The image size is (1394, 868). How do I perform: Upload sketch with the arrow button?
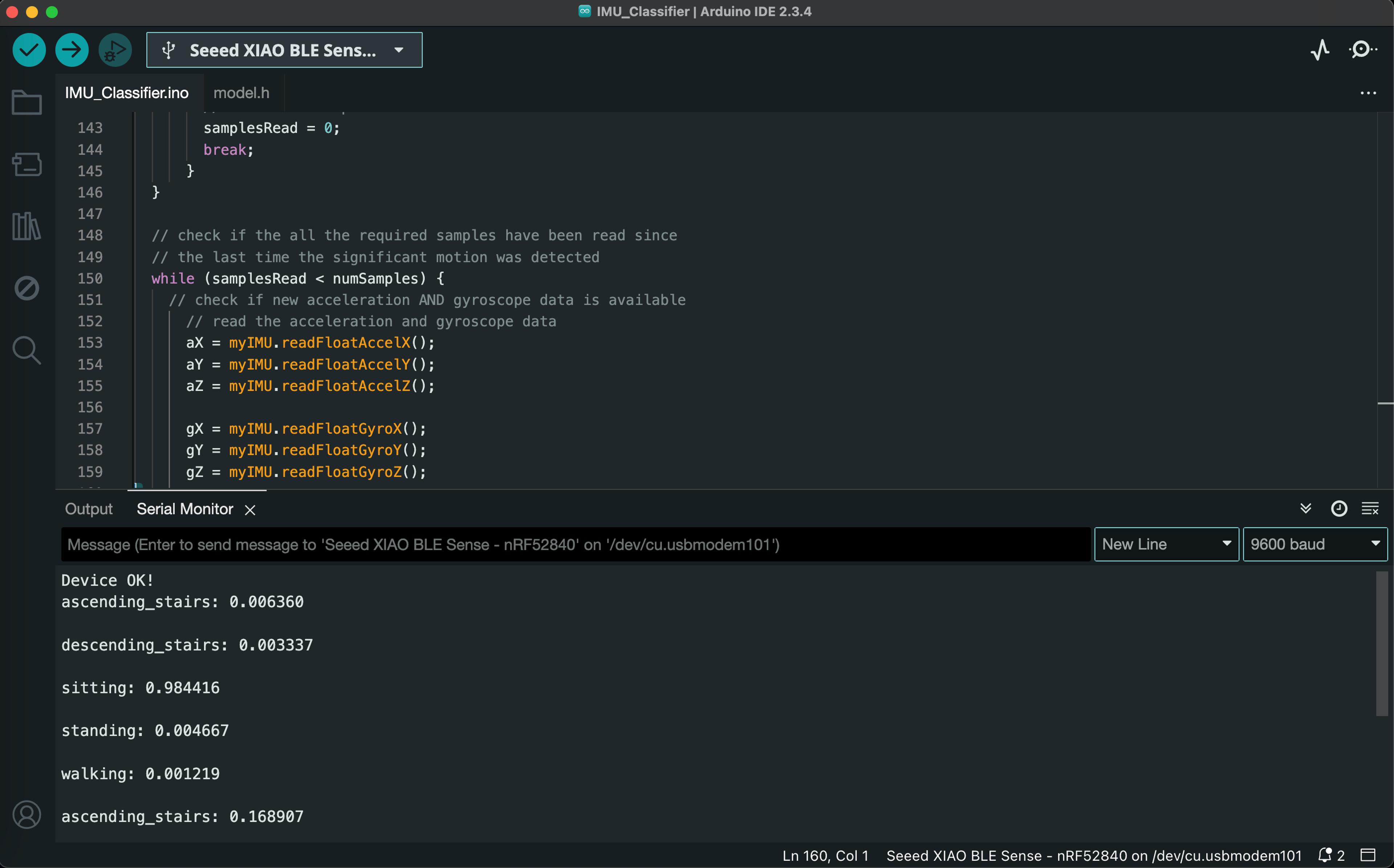coord(72,50)
